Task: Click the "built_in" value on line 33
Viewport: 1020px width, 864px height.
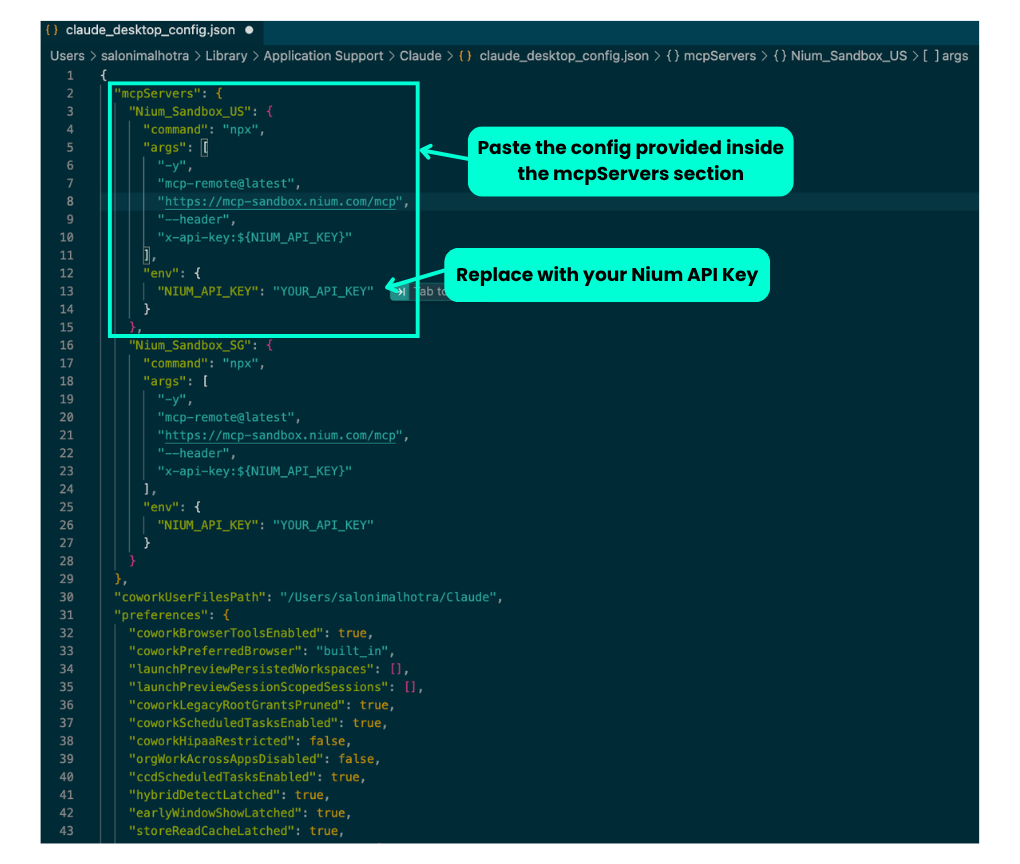Action: click(x=352, y=651)
